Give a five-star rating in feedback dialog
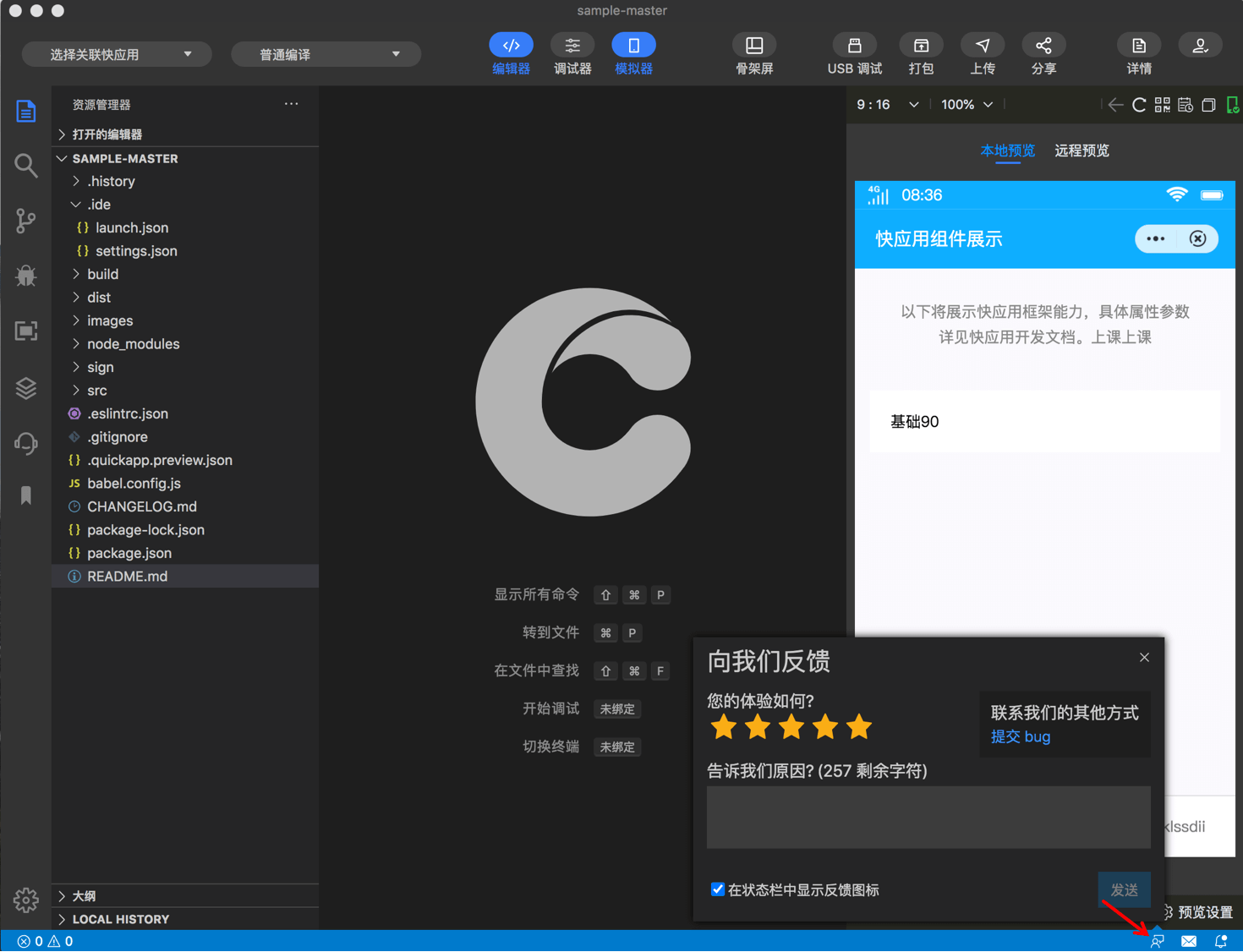 click(858, 726)
